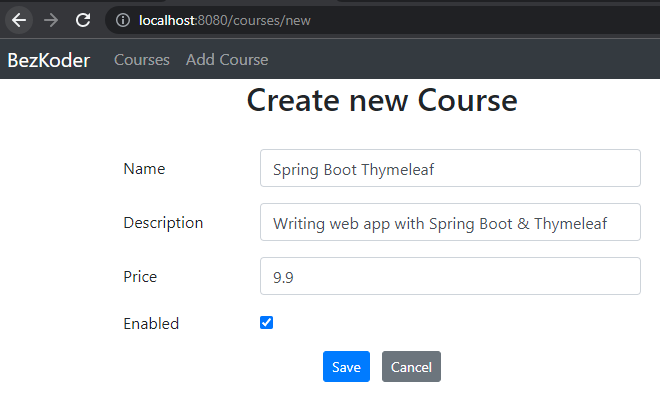Go back using the browser back arrow
Screen dimensions: 660x400
click(x=19, y=20)
